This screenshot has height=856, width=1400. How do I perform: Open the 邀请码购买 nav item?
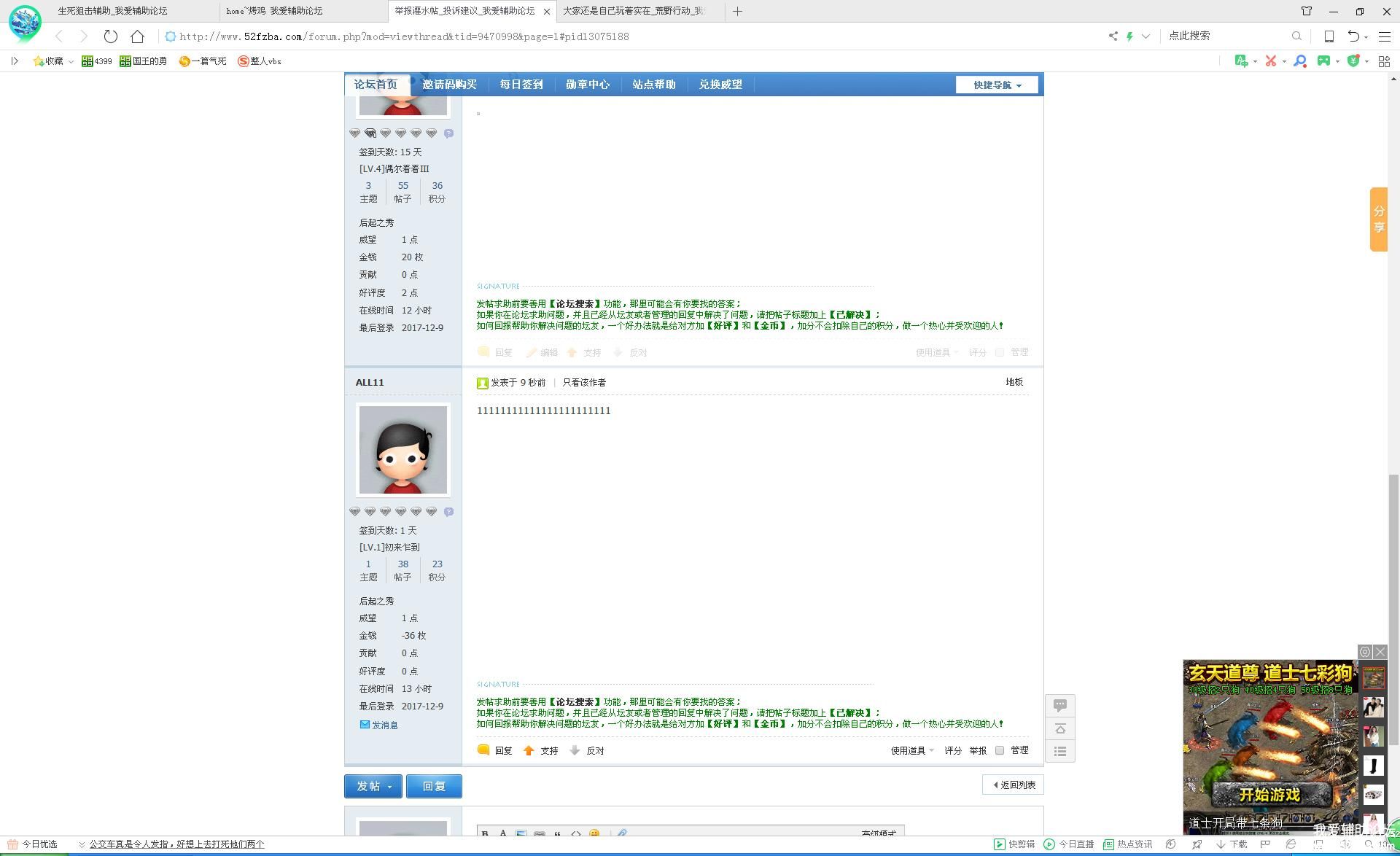(449, 85)
